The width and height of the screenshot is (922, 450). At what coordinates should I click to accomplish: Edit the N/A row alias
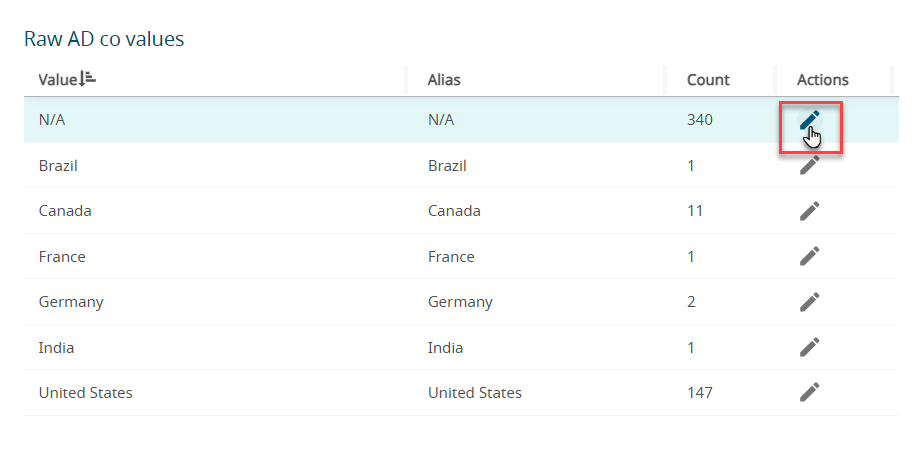[x=809, y=121]
